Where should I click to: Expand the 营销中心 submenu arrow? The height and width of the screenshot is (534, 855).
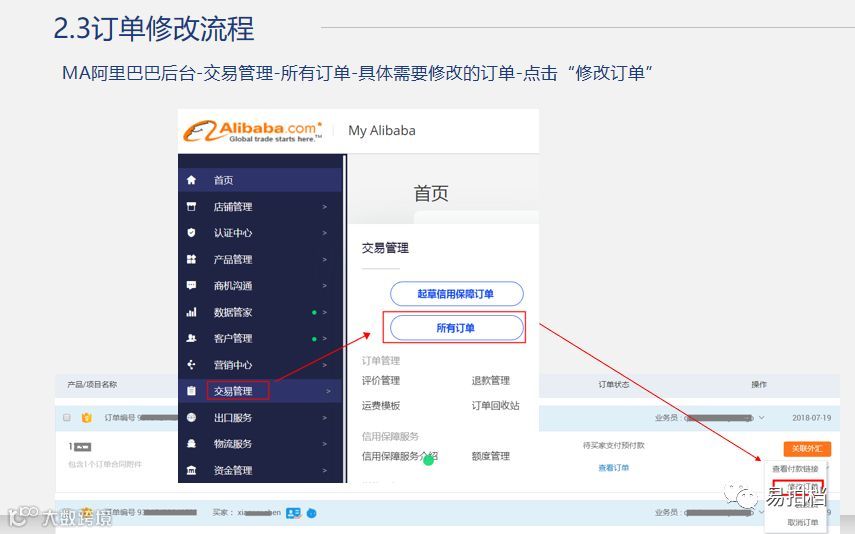(x=324, y=364)
